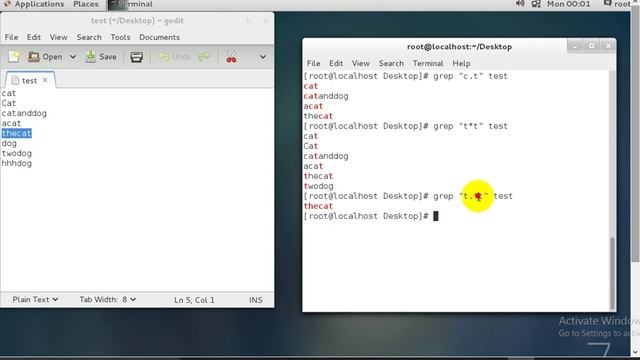This screenshot has height=360, width=640.
Task: Open the Terminal menu in terminal window
Action: tap(428, 63)
